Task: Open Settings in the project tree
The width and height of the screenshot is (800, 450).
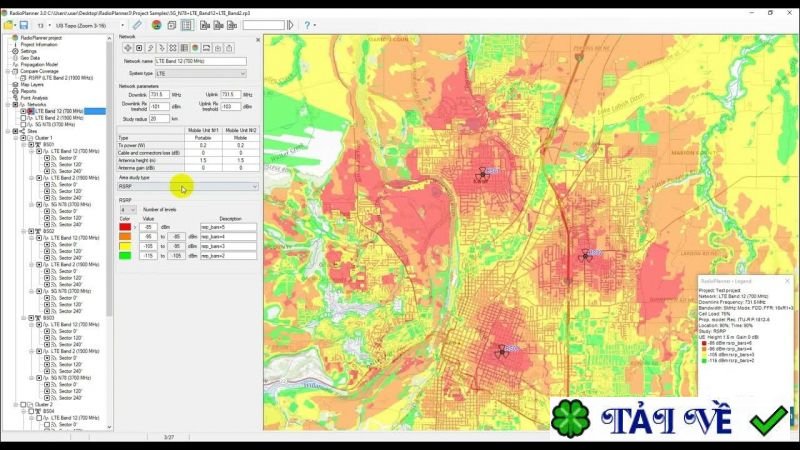Action: tap(29, 51)
